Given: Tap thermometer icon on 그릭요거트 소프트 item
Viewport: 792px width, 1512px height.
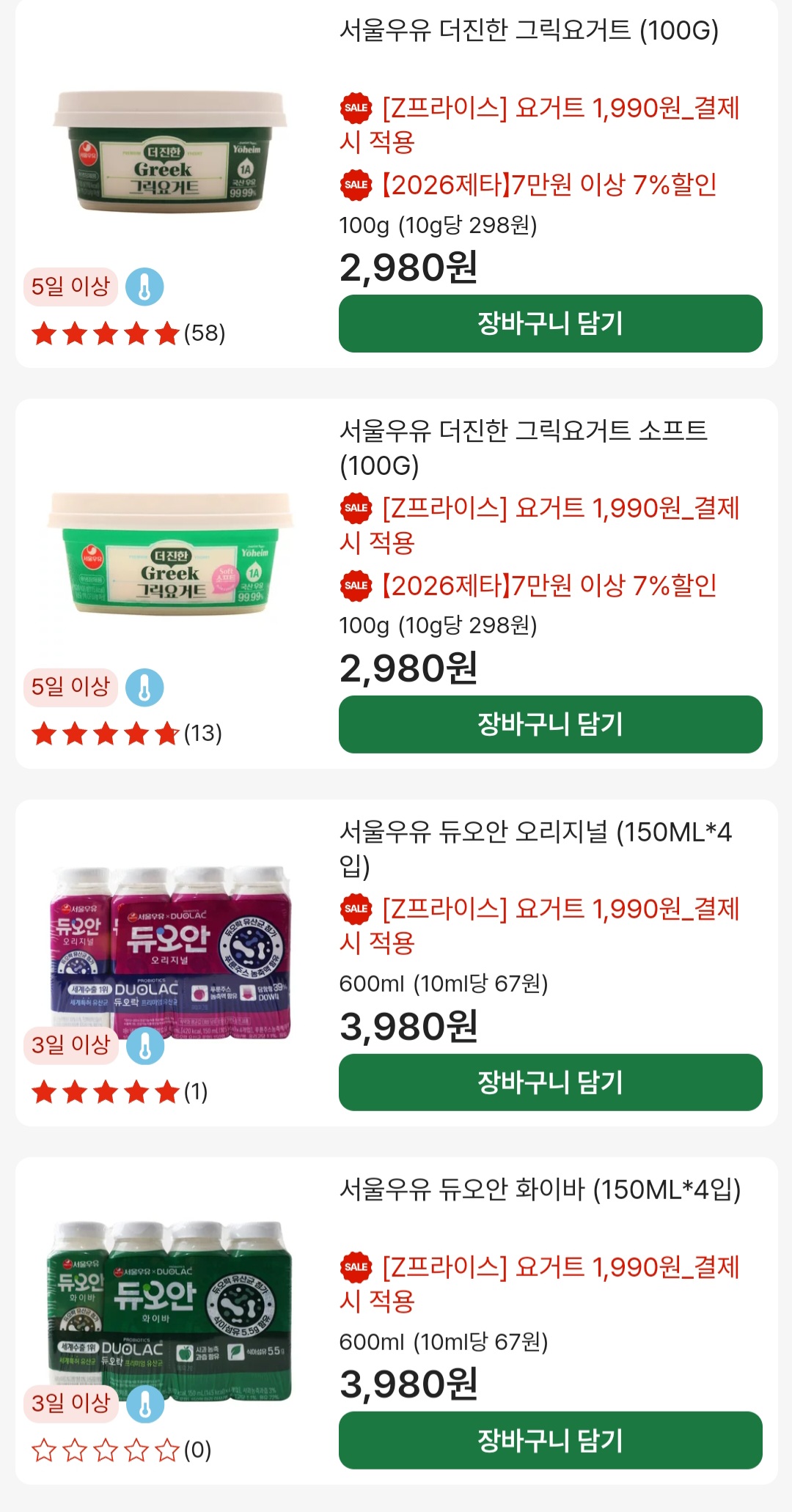Looking at the screenshot, I should (144, 687).
